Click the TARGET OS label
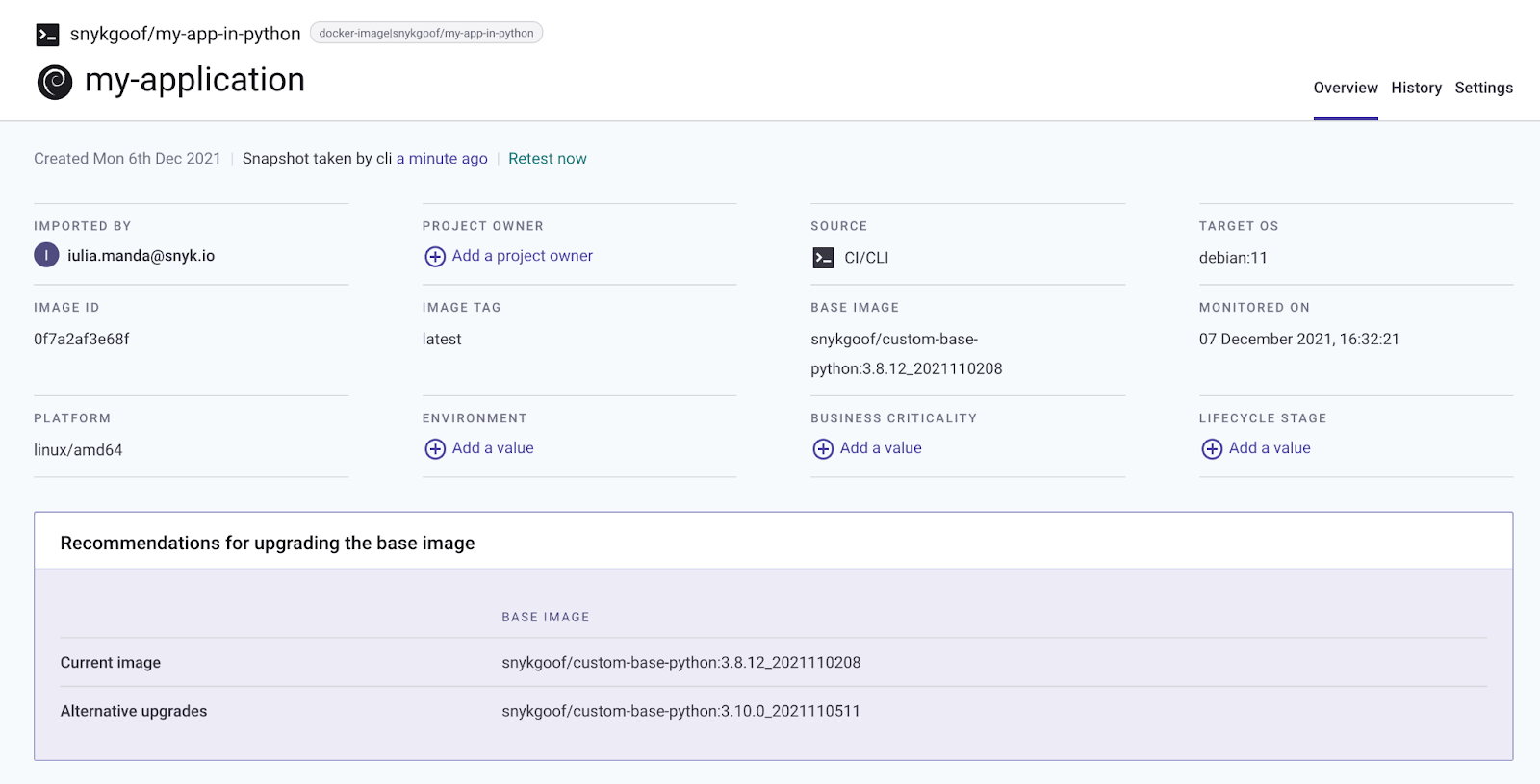Viewport: 1540px width, 784px height. click(x=1239, y=226)
